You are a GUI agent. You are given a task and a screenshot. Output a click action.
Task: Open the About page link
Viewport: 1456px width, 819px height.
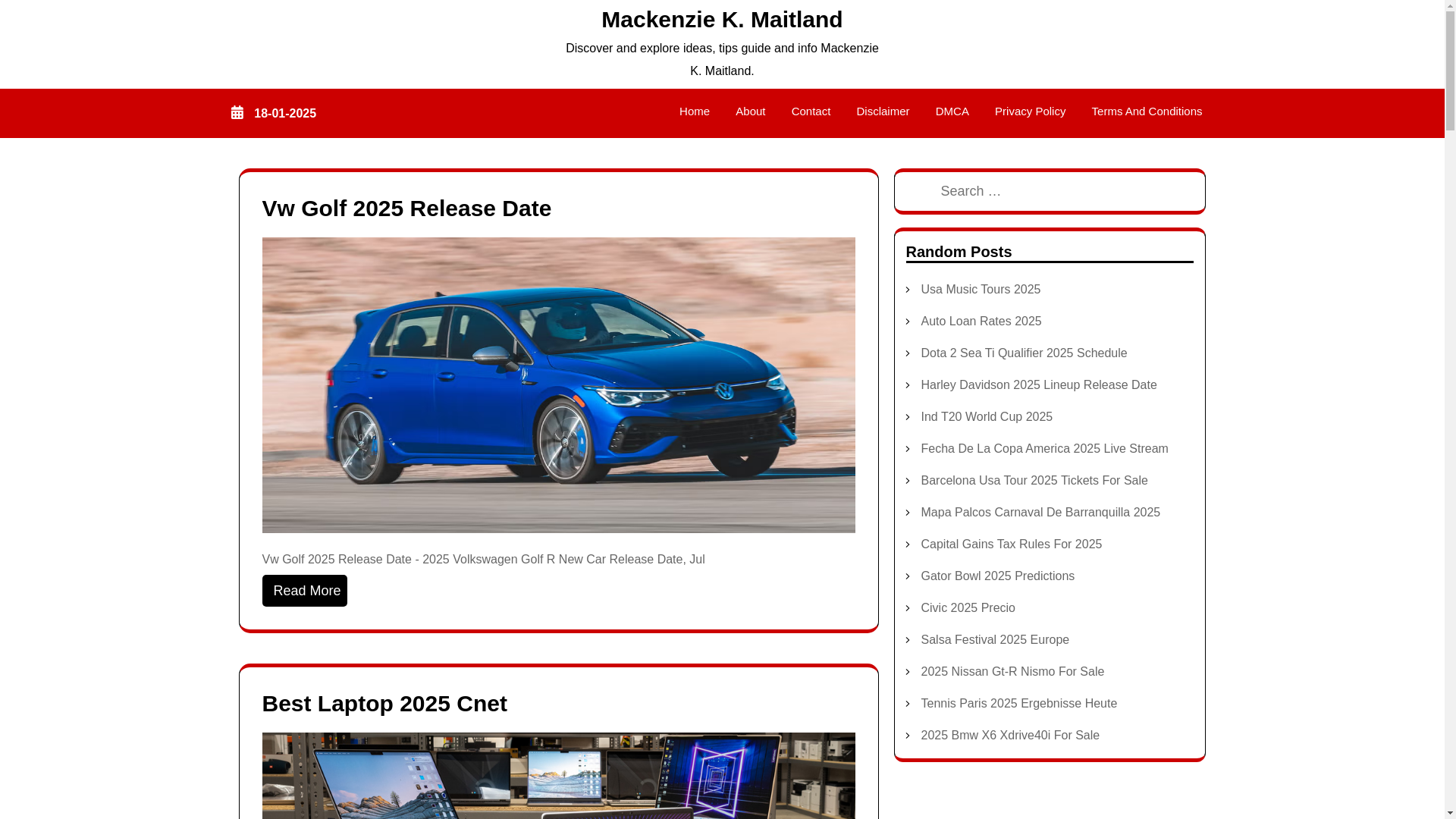[x=750, y=111]
